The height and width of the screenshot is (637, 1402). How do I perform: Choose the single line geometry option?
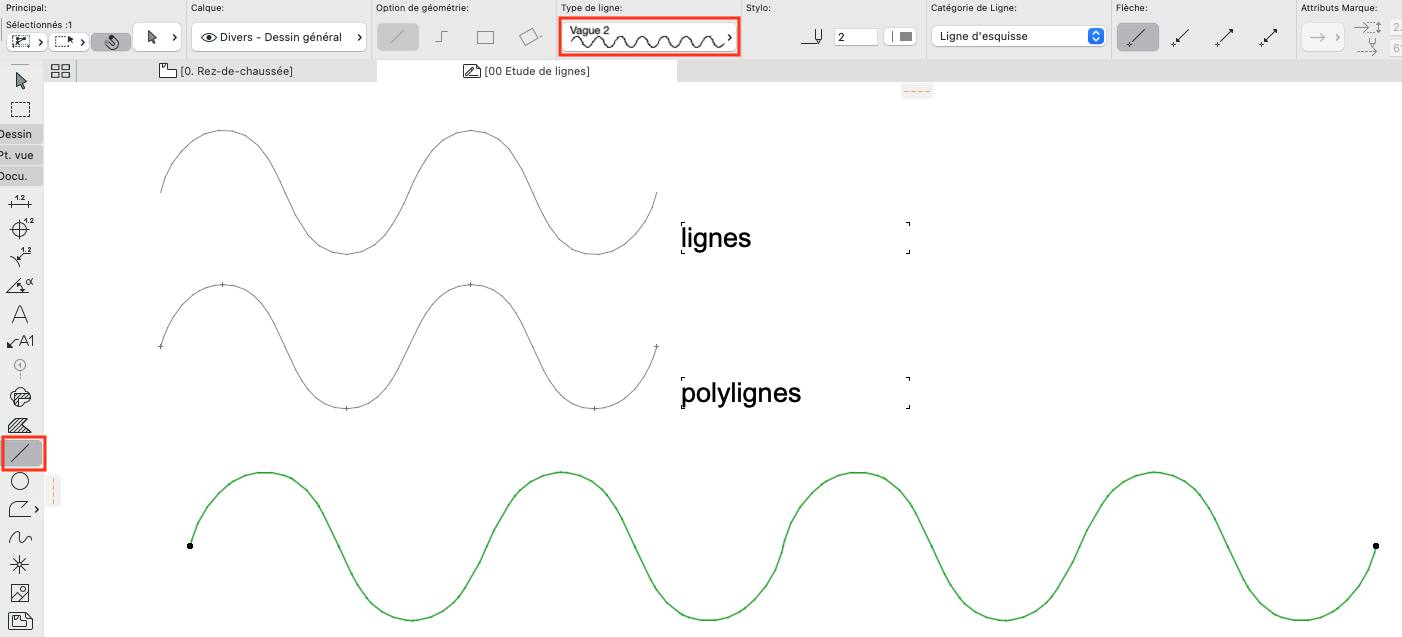[x=398, y=37]
